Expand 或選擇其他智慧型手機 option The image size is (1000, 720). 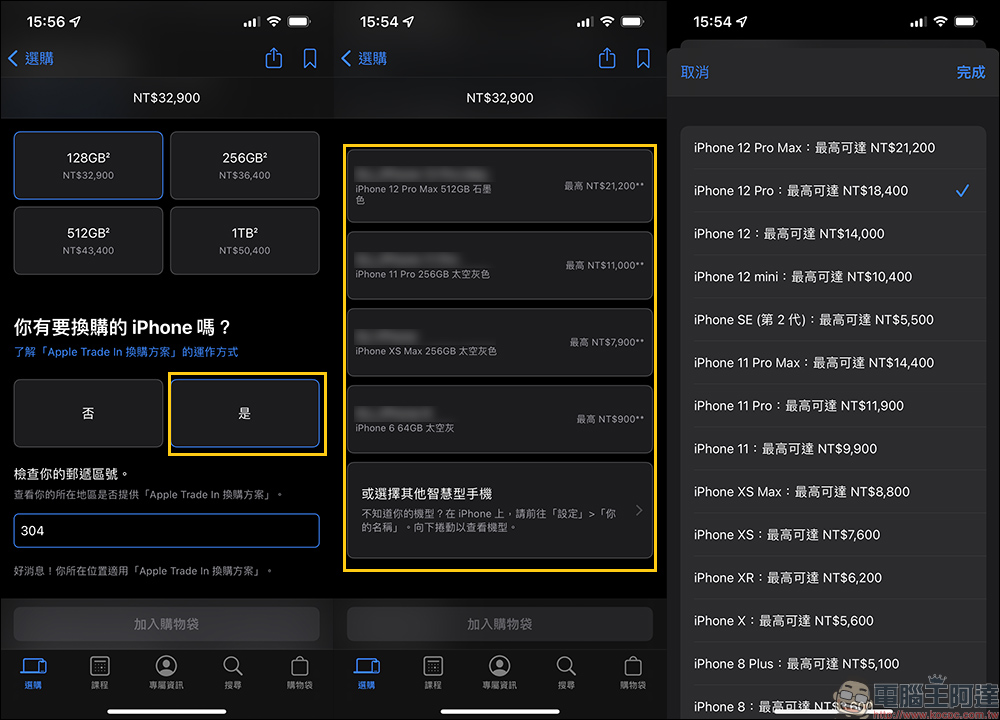500,510
